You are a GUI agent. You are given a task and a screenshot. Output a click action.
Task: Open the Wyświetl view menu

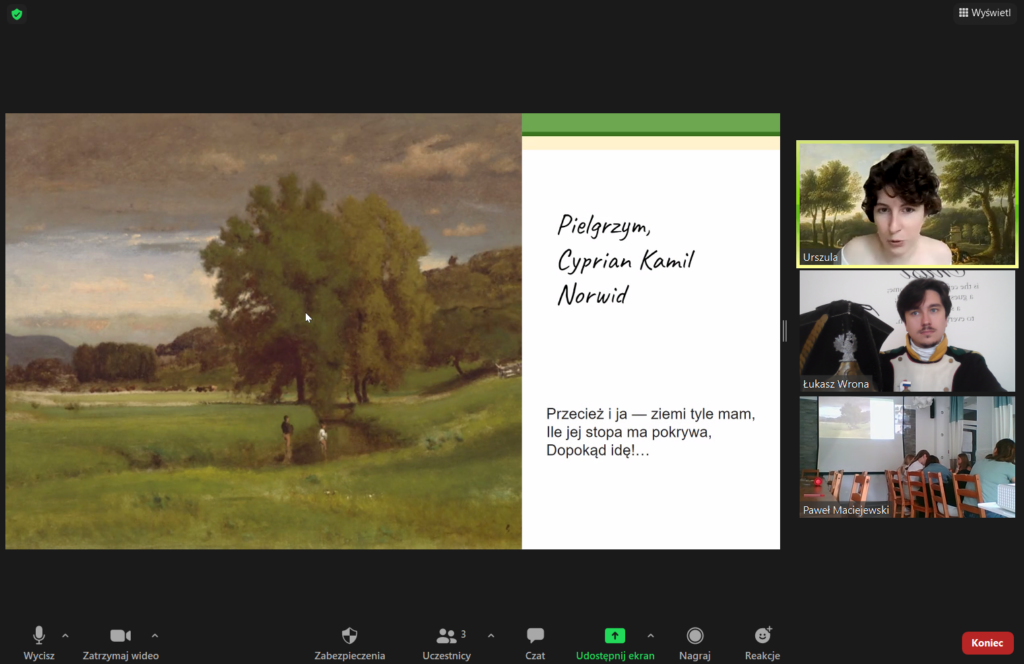coord(984,12)
